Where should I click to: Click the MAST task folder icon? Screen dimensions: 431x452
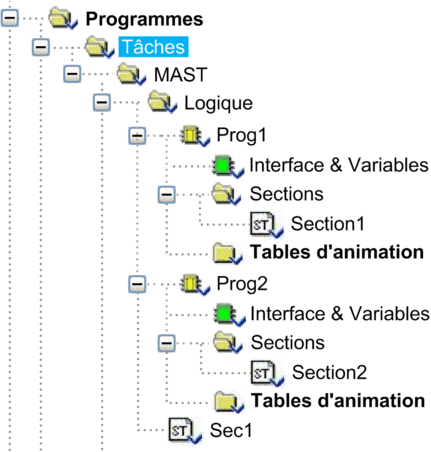tap(131, 75)
